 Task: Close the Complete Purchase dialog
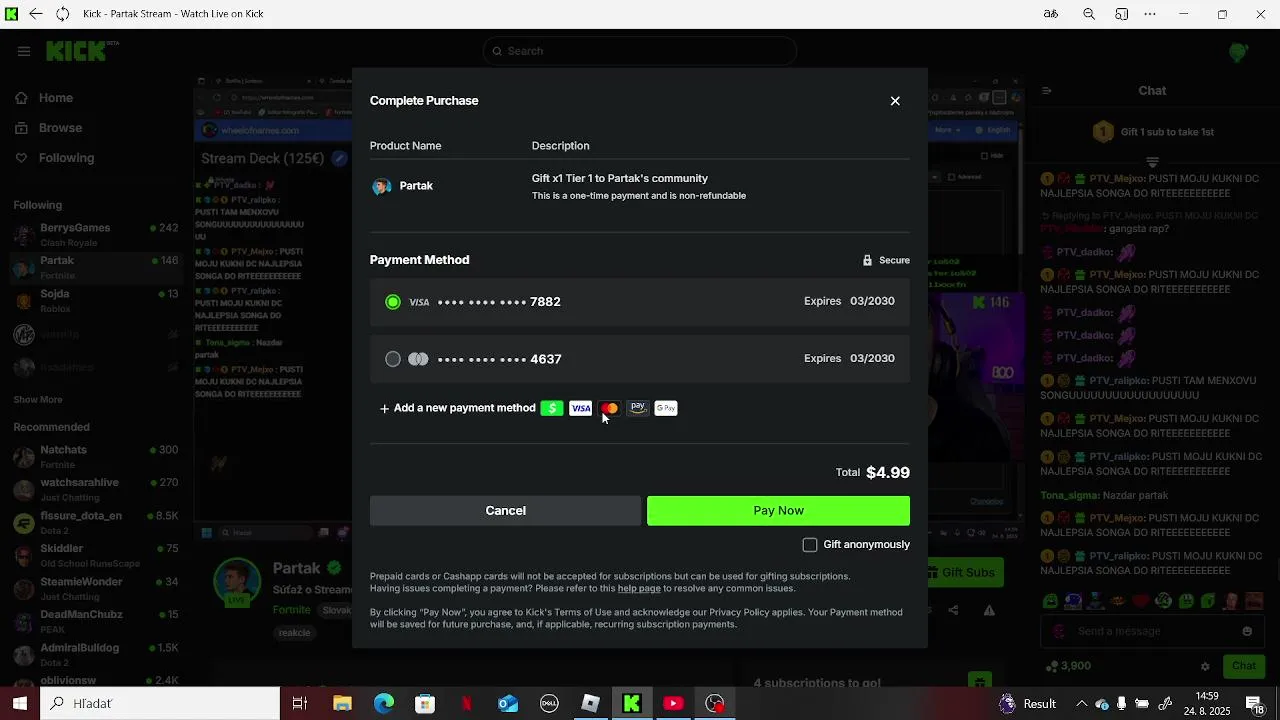tap(895, 101)
